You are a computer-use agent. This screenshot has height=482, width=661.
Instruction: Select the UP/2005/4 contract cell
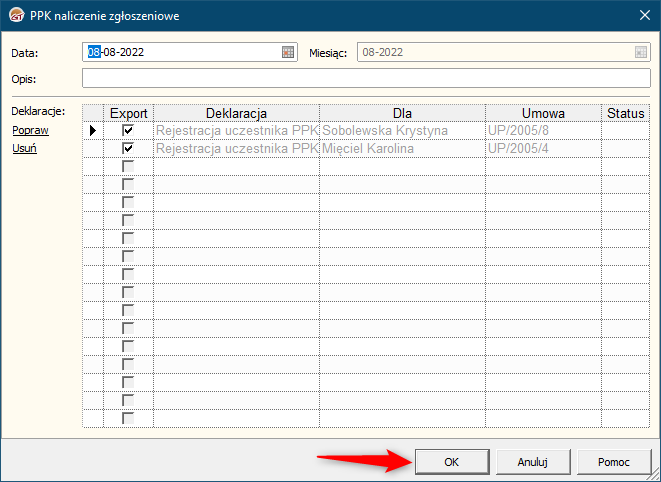pos(543,148)
